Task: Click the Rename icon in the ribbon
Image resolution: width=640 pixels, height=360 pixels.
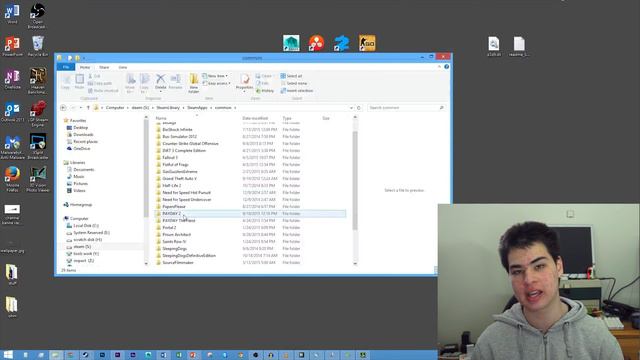Action: pos(176,82)
